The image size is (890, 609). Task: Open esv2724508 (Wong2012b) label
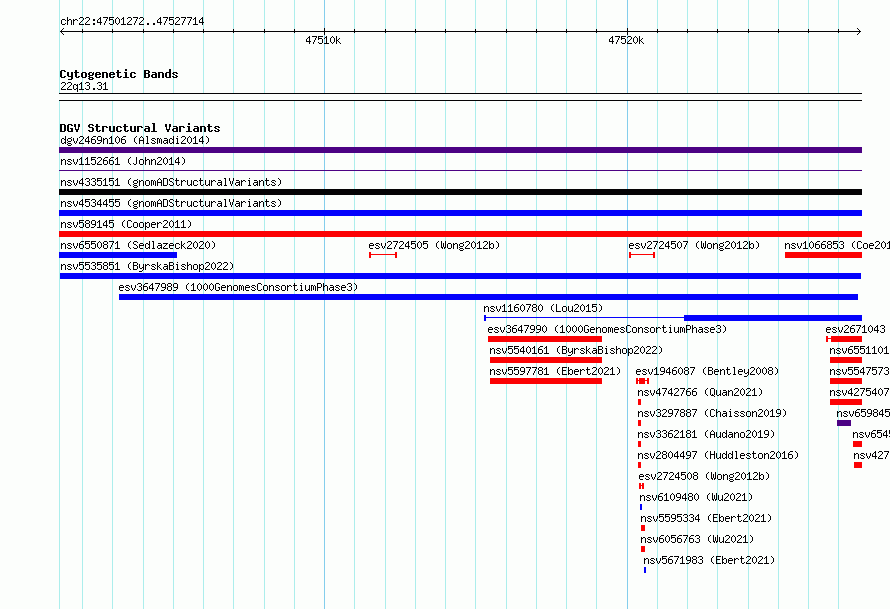(x=704, y=476)
